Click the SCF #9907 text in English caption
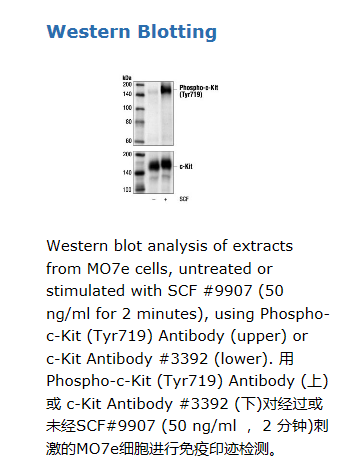The width and height of the screenshot is (360, 475). click(x=210, y=291)
